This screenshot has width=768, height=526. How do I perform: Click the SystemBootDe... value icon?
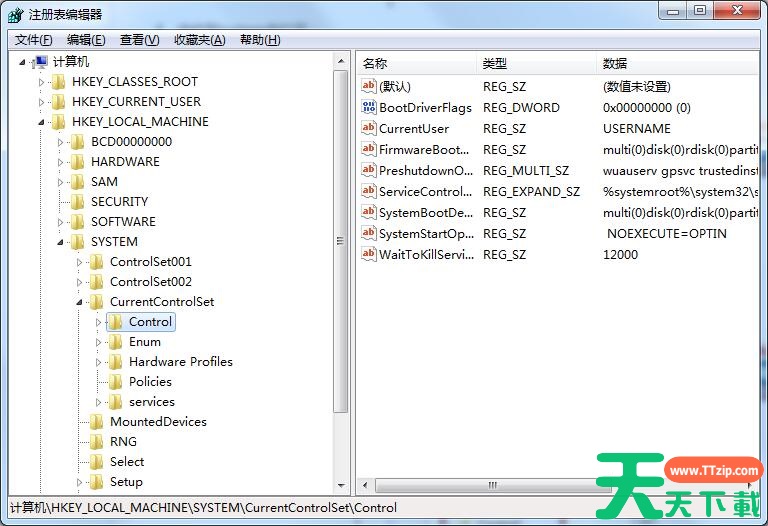point(368,212)
